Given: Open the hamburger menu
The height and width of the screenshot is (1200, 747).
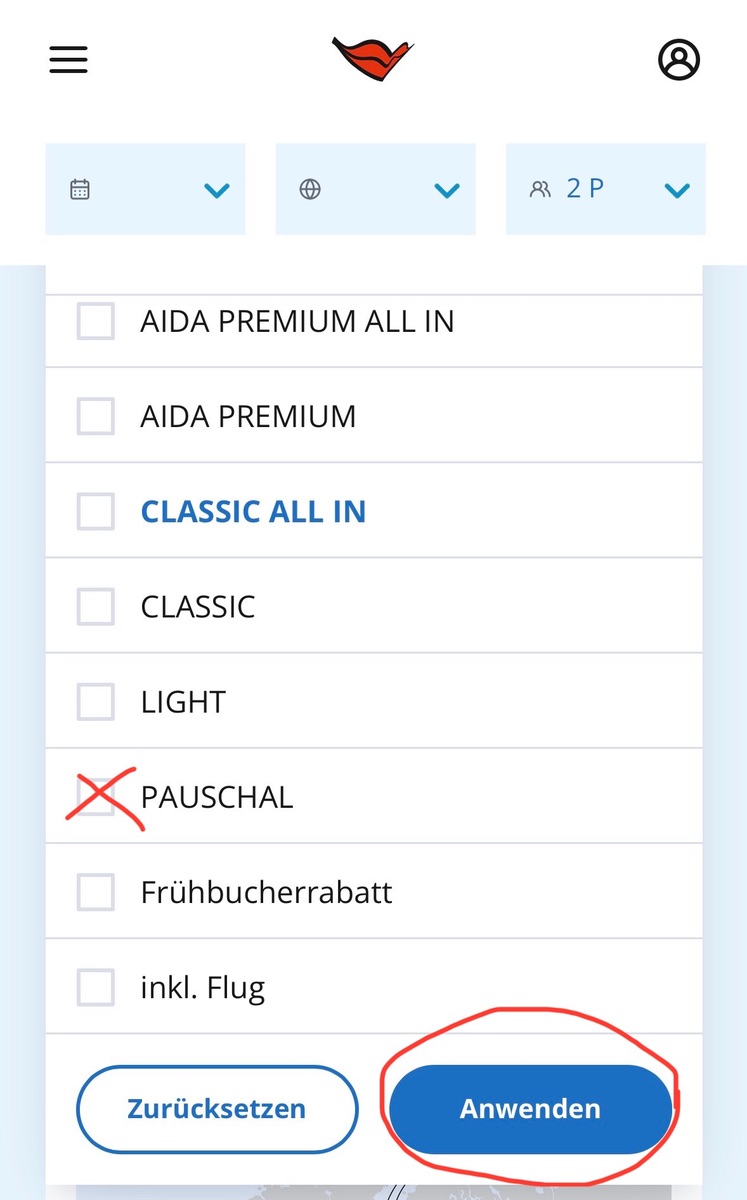Looking at the screenshot, I should (x=69, y=60).
